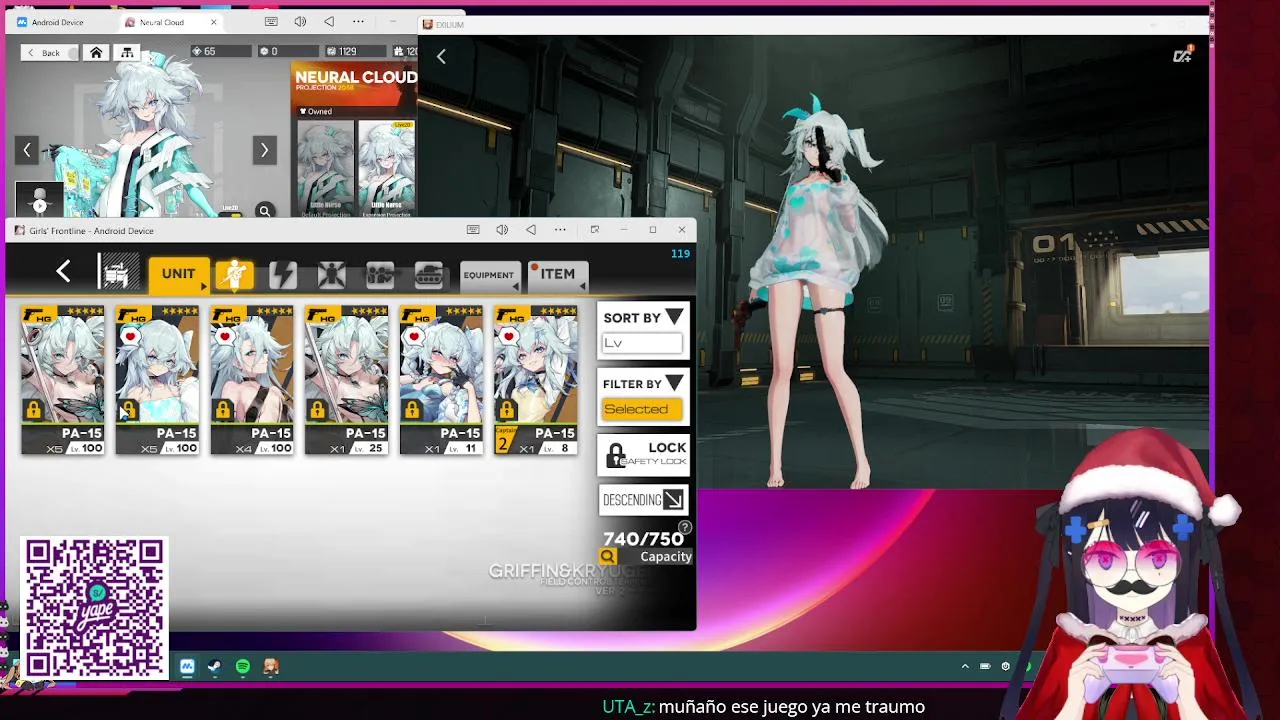This screenshot has height=720, width=1280.
Task: Select PA-15 card Lv.8 Captain 2
Action: [x=536, y=380]
